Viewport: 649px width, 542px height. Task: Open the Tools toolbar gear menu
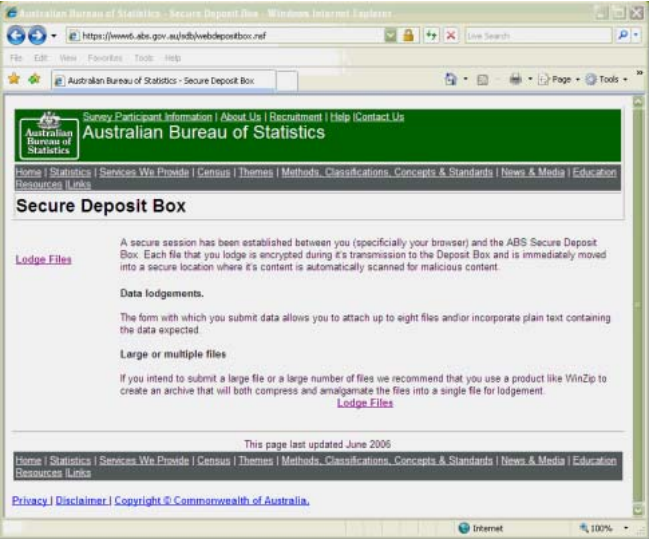tap(606, 79)
